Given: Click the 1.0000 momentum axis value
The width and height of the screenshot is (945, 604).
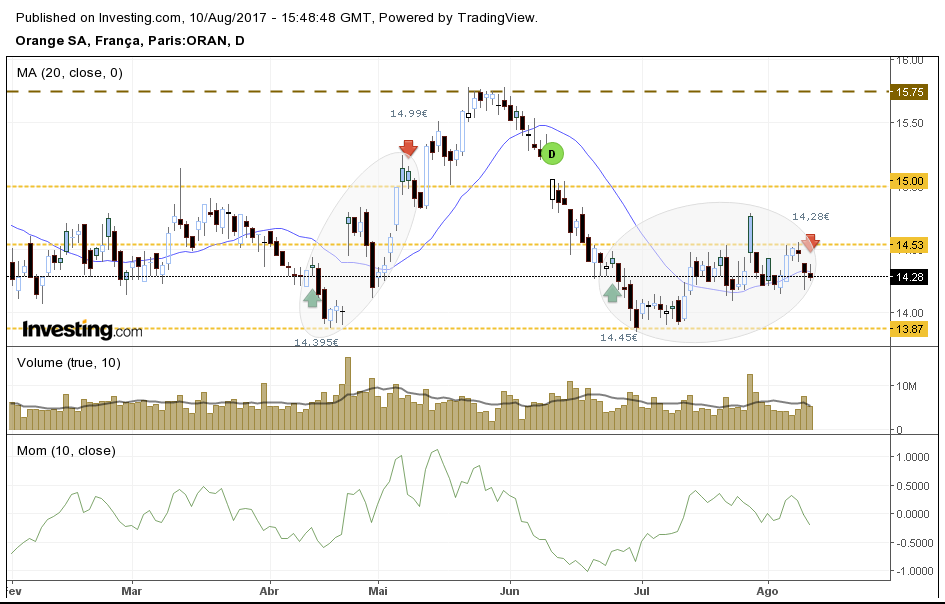Looking at the screenshot, I should [912, 457].
